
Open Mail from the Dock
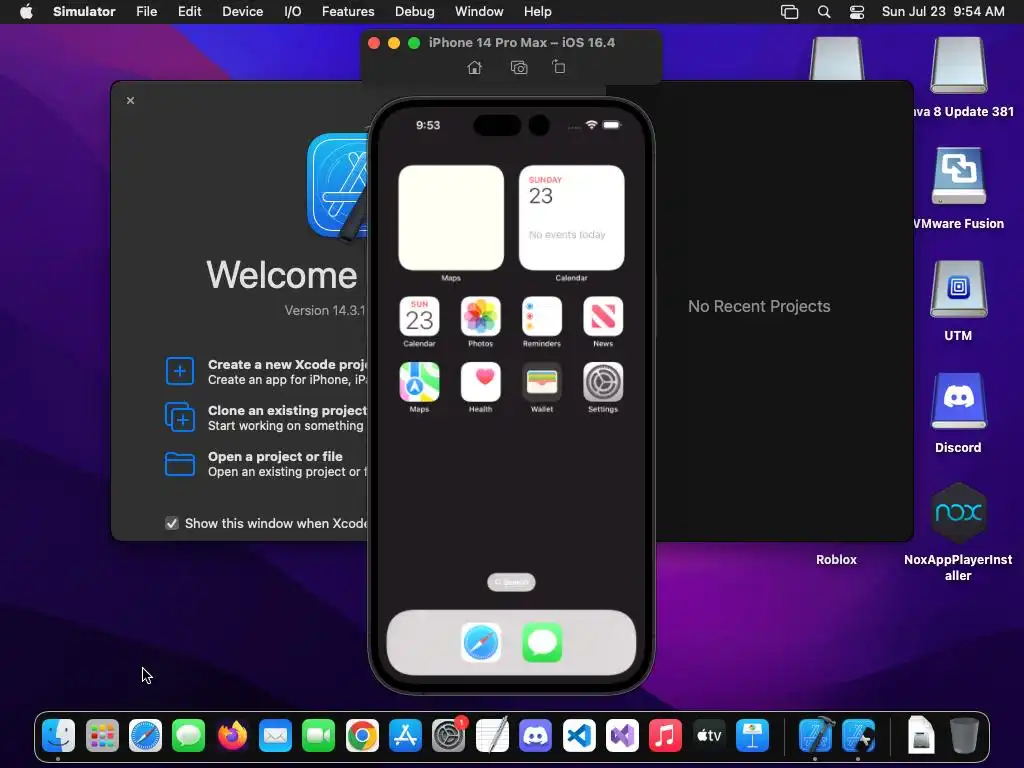tap(275, 736)
